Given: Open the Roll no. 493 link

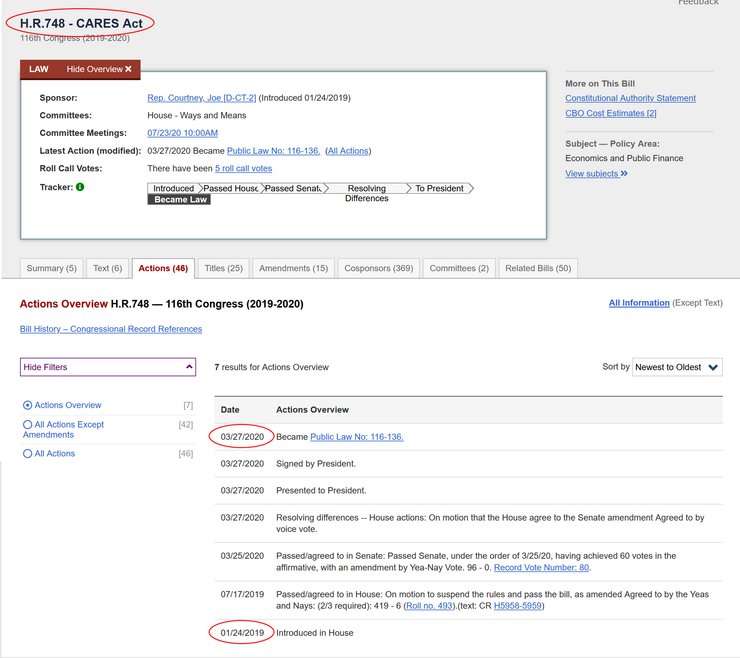Looking at the screenshot, I should tap(429, 606).
